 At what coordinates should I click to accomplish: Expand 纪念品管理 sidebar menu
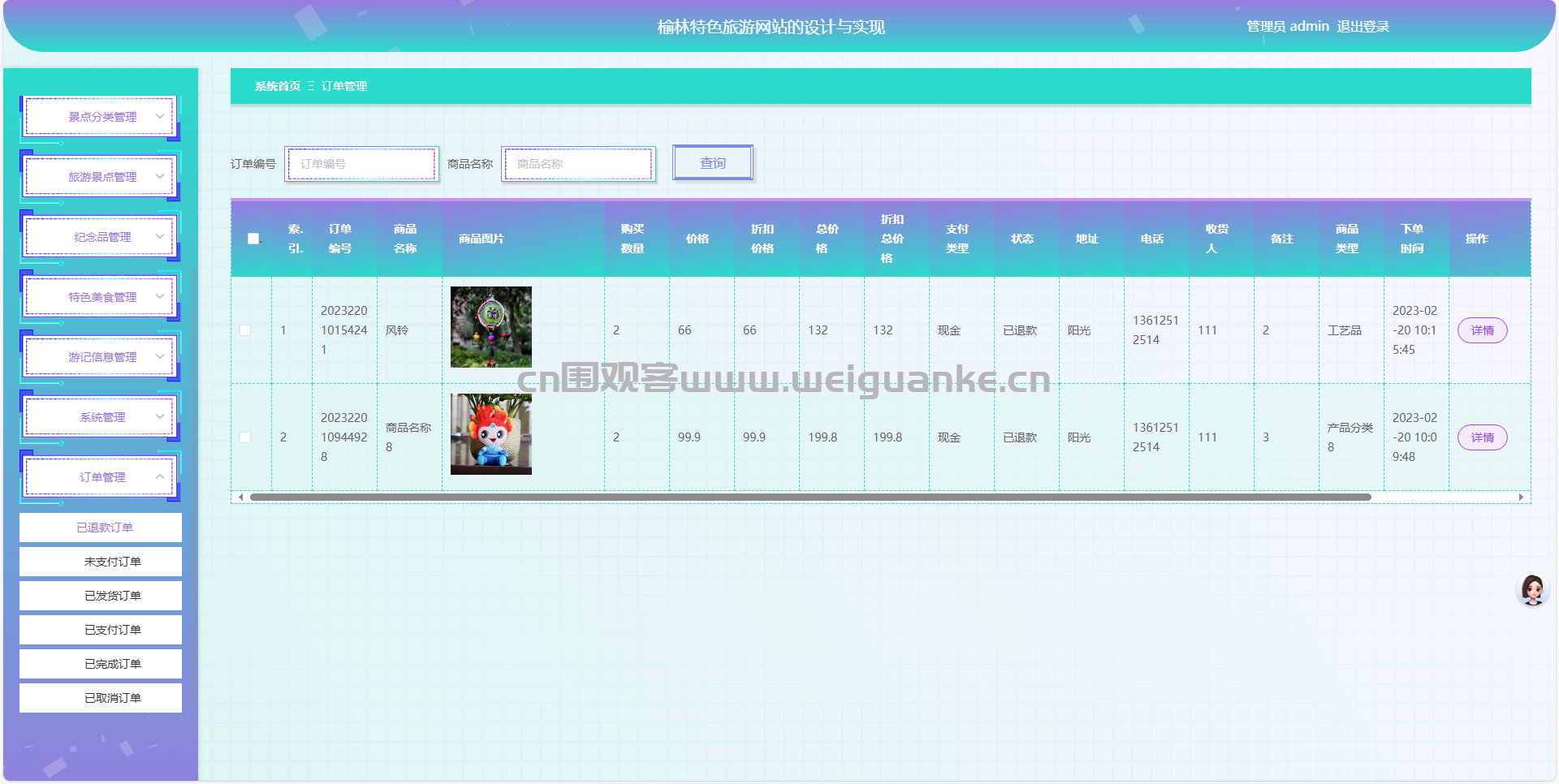point(100,237)
